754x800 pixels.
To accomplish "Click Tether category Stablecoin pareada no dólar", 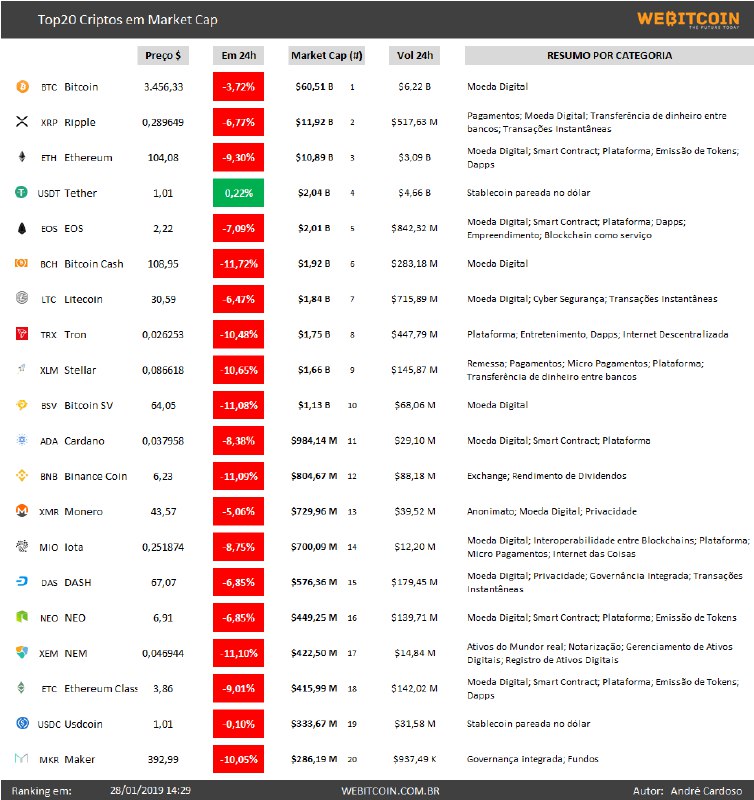I will point(529,193).
